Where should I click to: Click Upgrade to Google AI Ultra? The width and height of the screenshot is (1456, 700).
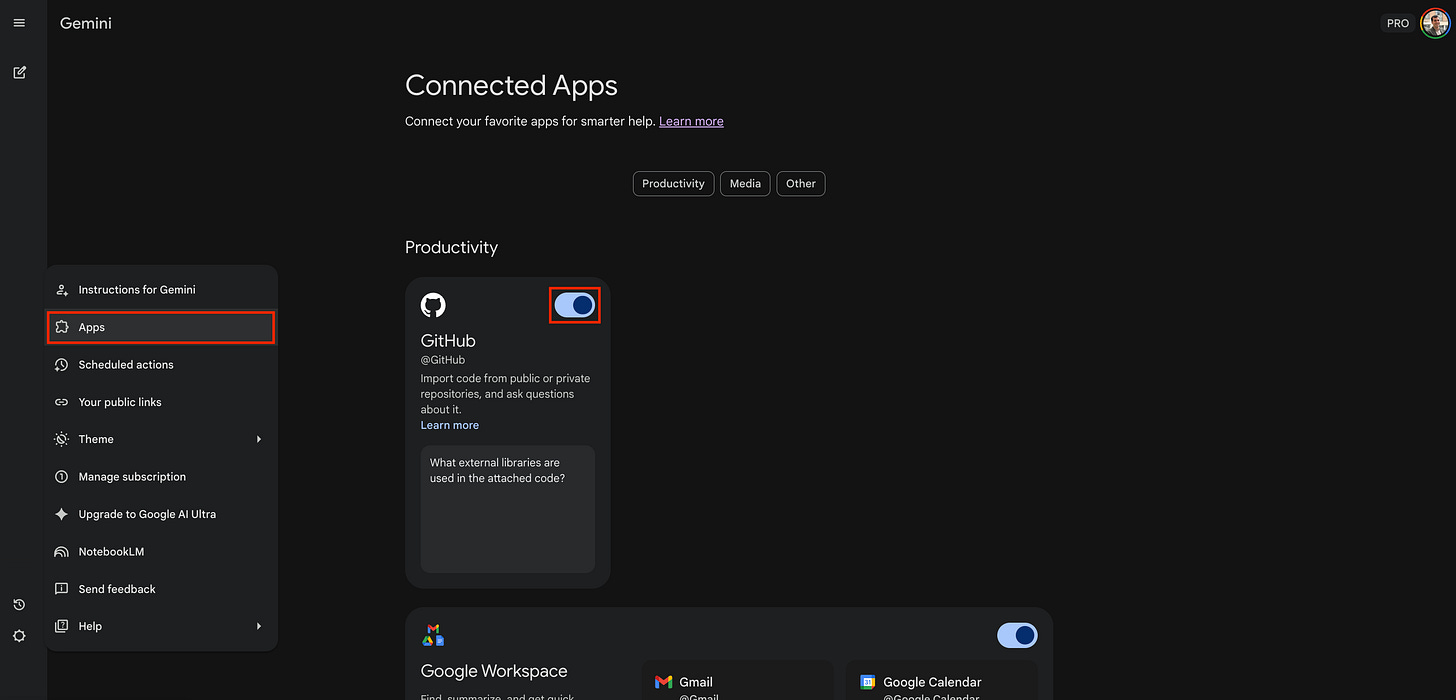point(148,513)
